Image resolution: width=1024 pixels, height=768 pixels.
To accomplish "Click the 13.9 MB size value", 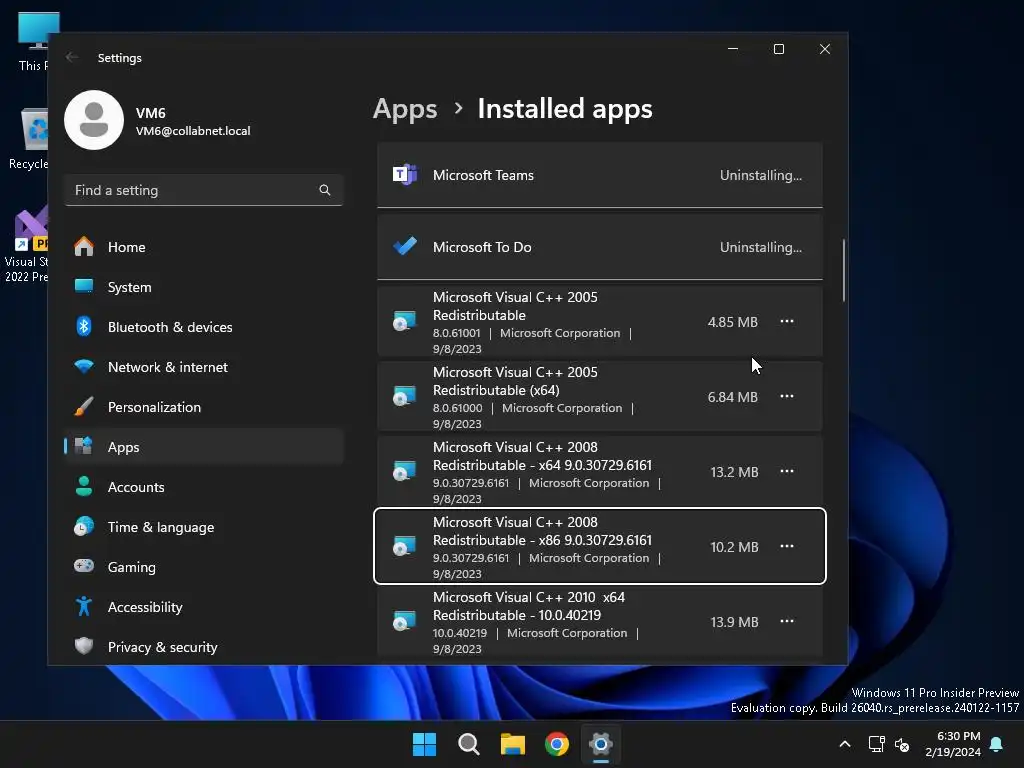I will [x=734, y=622].
